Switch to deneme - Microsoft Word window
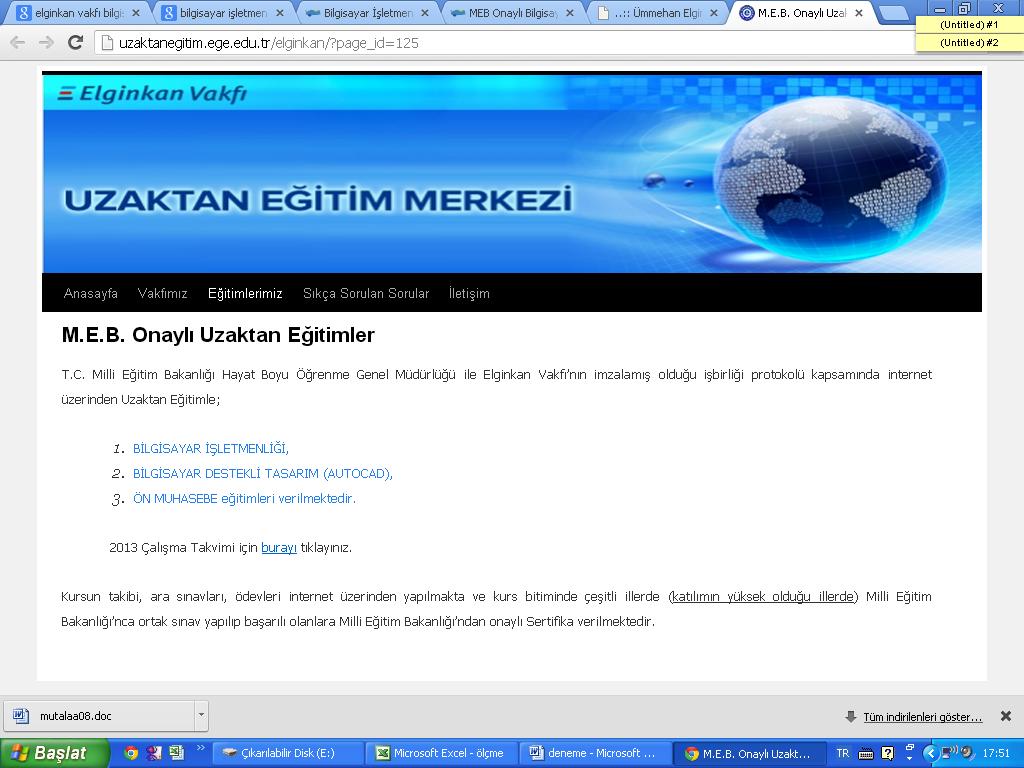 594,753
